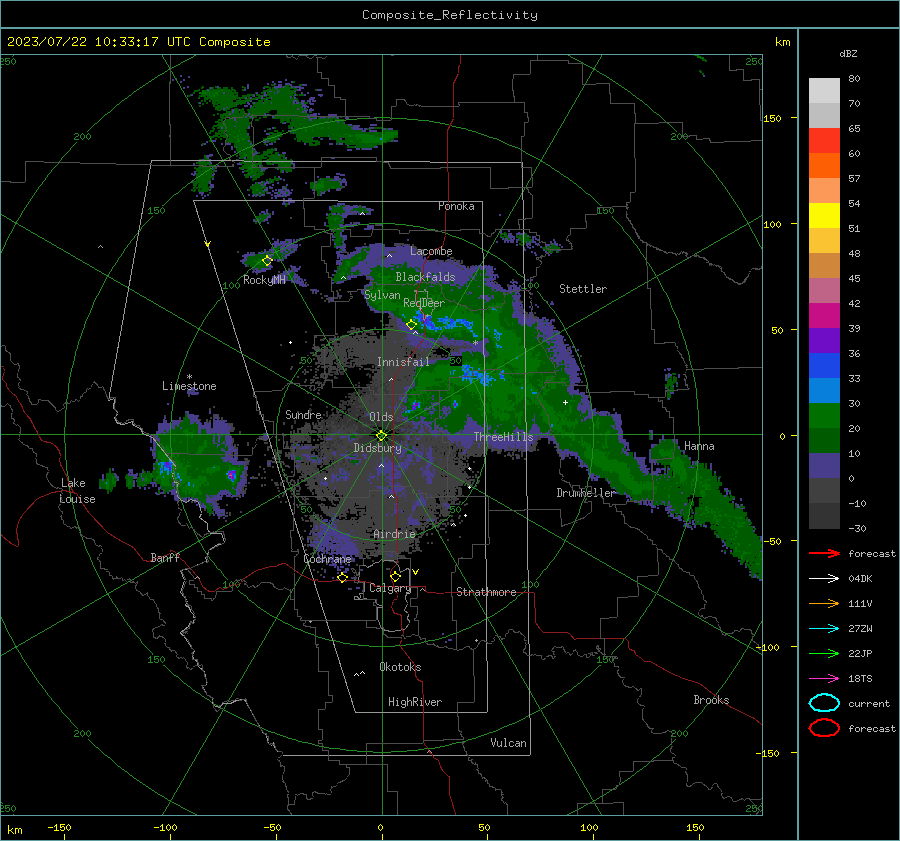
Task: Click the cyan 27ZW arrow in legend
Action: (824, 629)
